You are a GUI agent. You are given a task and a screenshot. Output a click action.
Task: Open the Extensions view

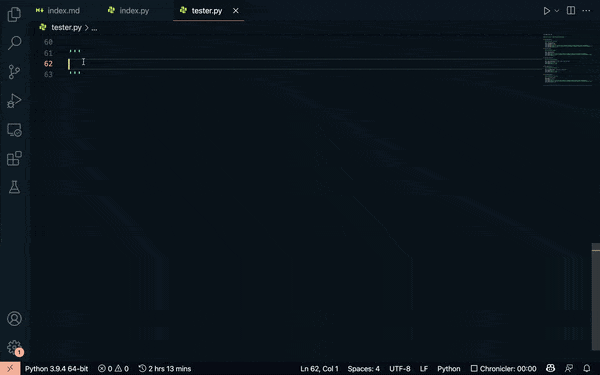click(14, 158)
